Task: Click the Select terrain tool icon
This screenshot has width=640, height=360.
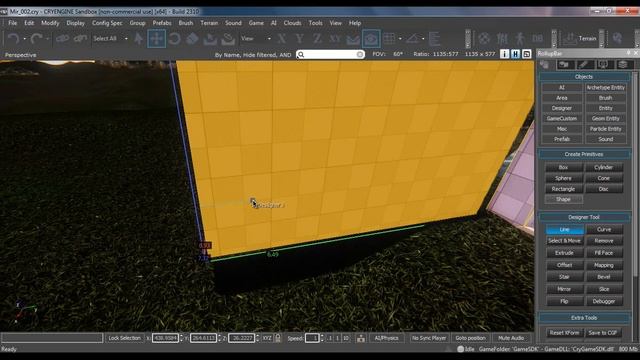Action: pyautogui.click(x=210, y=39)
